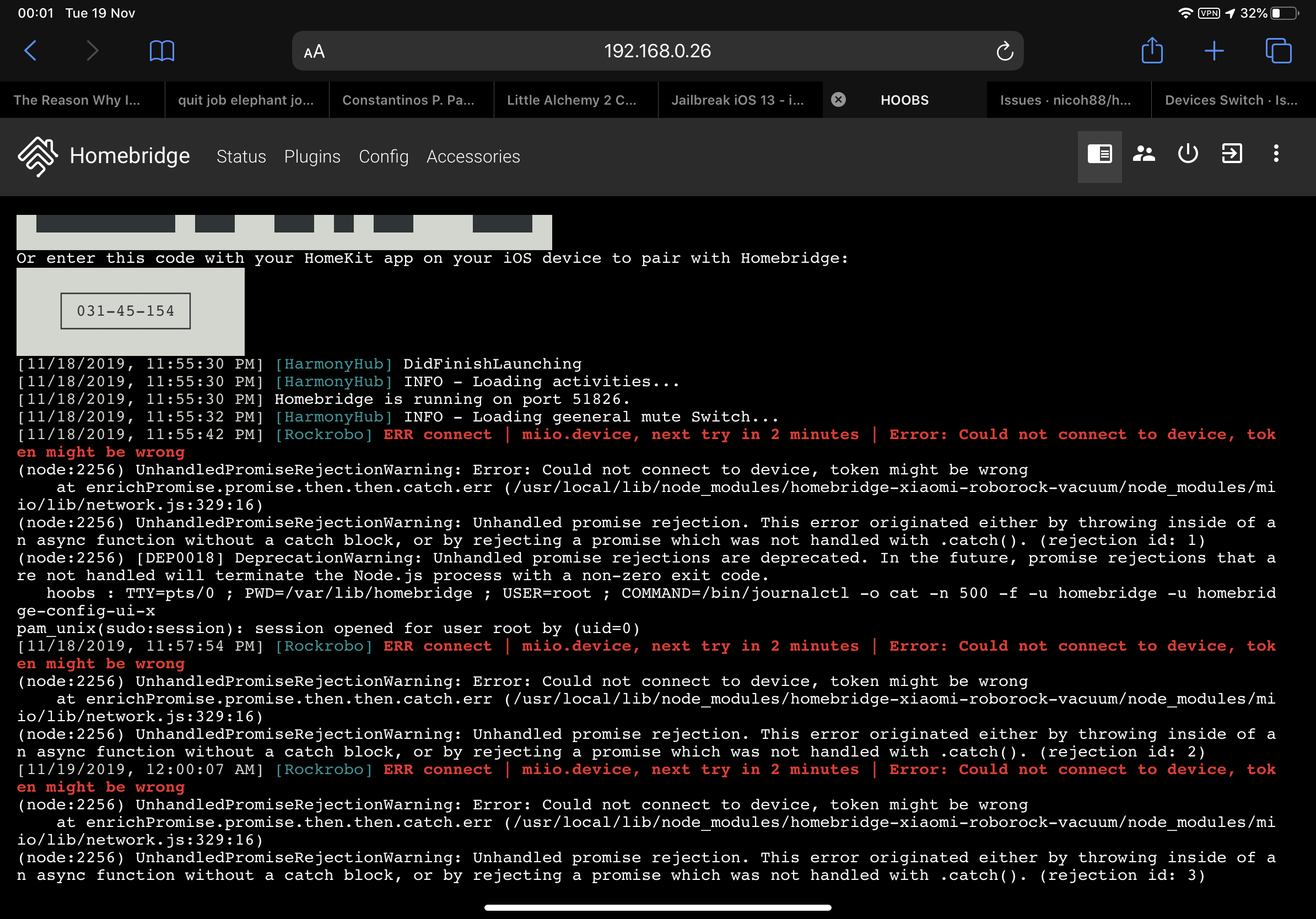This screenshot has width=1316, height=919.
Task: Click the power restart icon
Action: click(x=1188, y=154)
